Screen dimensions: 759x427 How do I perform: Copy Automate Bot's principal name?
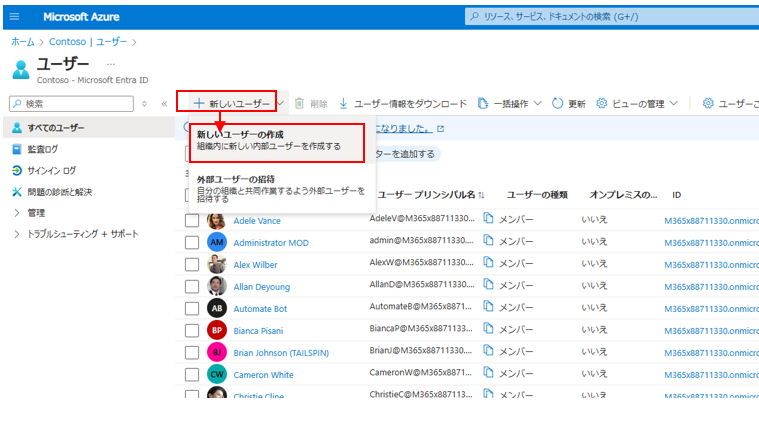click(488, 306)
